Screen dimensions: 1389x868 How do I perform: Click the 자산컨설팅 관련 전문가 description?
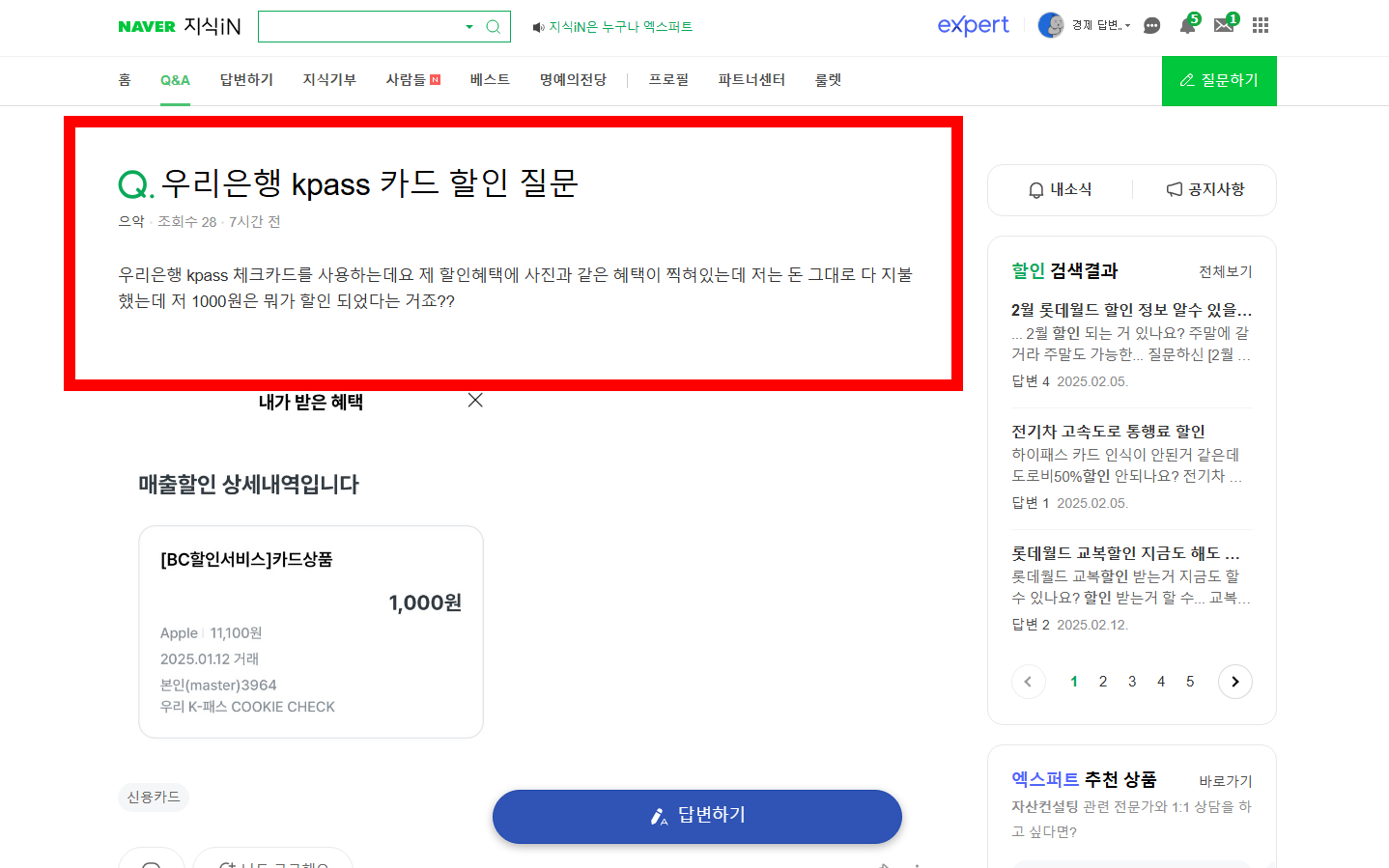(x=1131, y=819)
